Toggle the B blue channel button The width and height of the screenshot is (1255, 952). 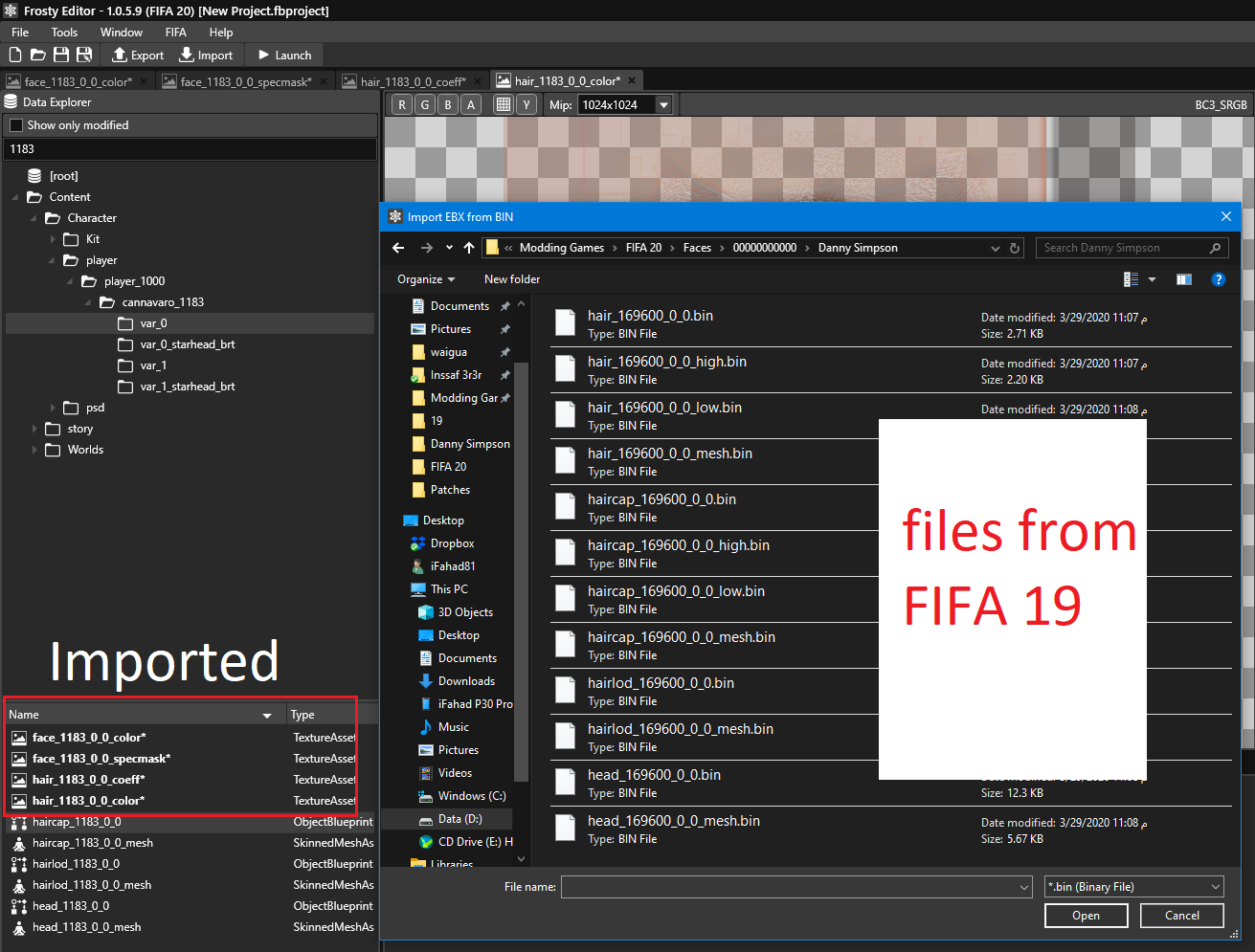pos(448,104)
